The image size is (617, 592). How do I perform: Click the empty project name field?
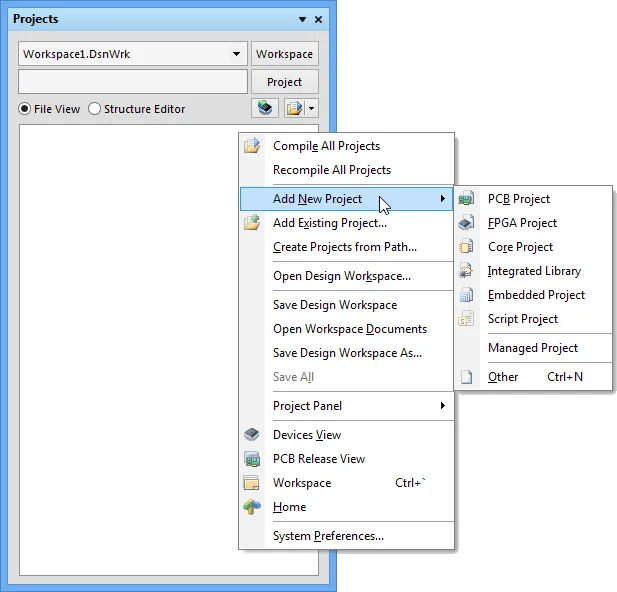point(133,82)
